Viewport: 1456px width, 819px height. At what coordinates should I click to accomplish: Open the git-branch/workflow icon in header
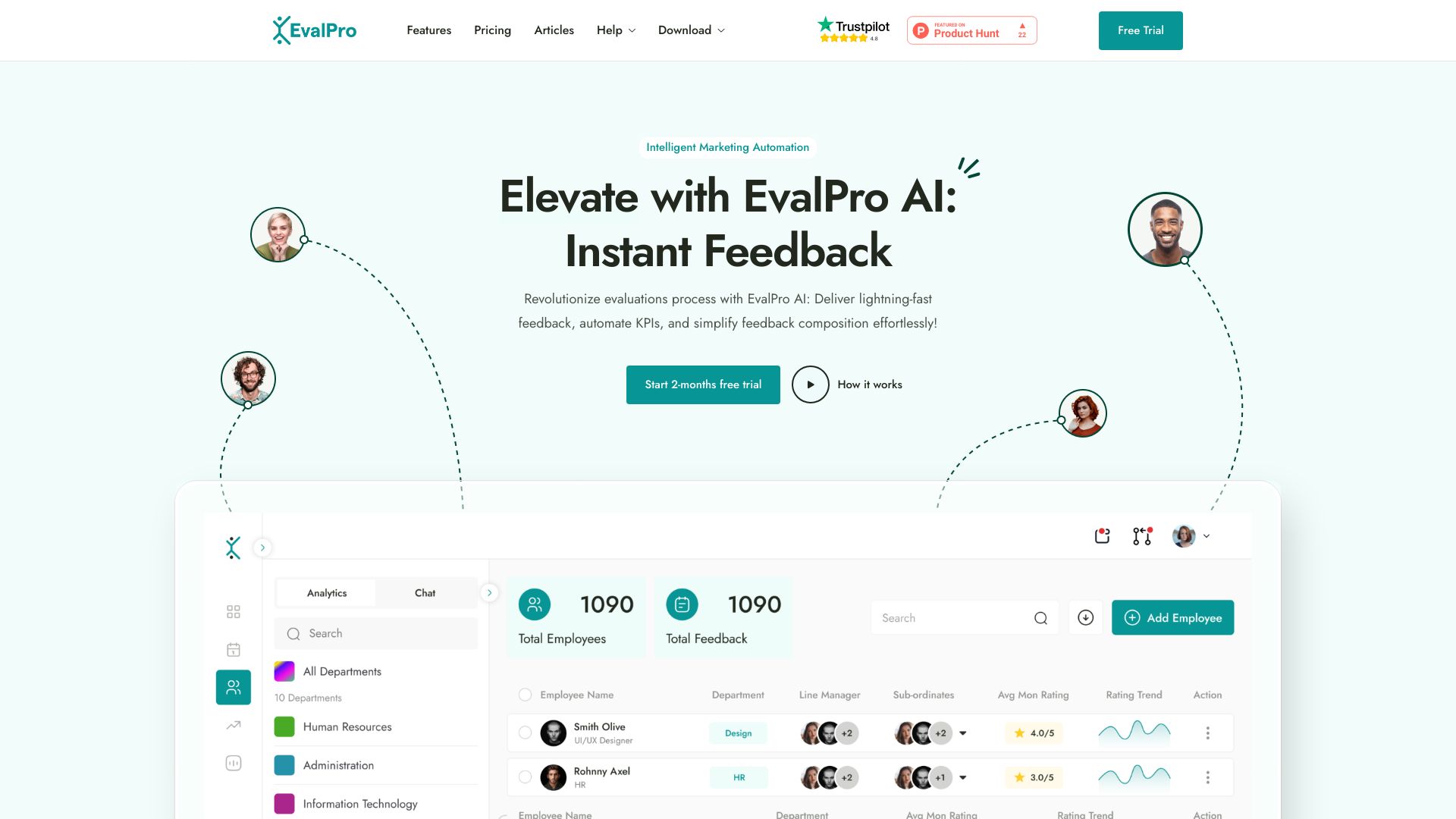point(1141,535)
